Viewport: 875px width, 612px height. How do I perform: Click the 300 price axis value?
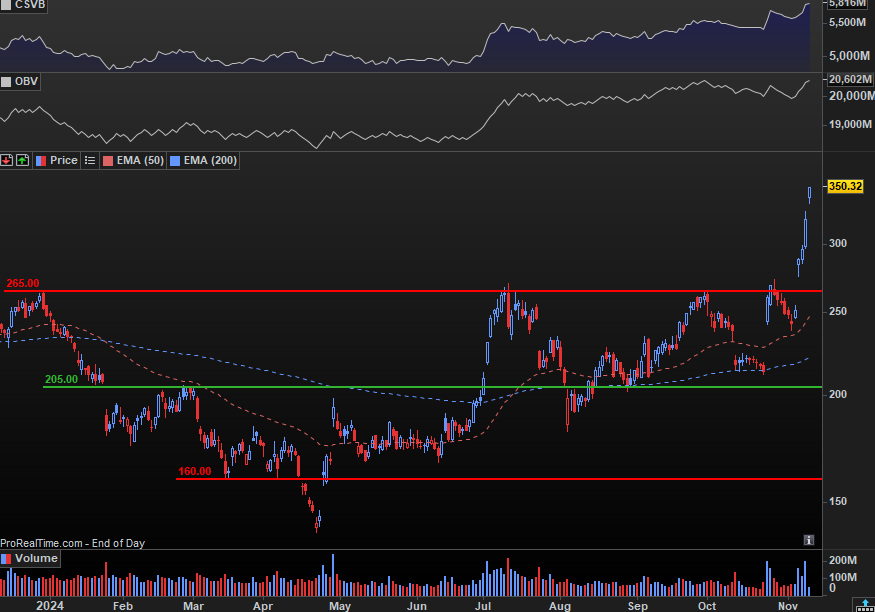838,243
